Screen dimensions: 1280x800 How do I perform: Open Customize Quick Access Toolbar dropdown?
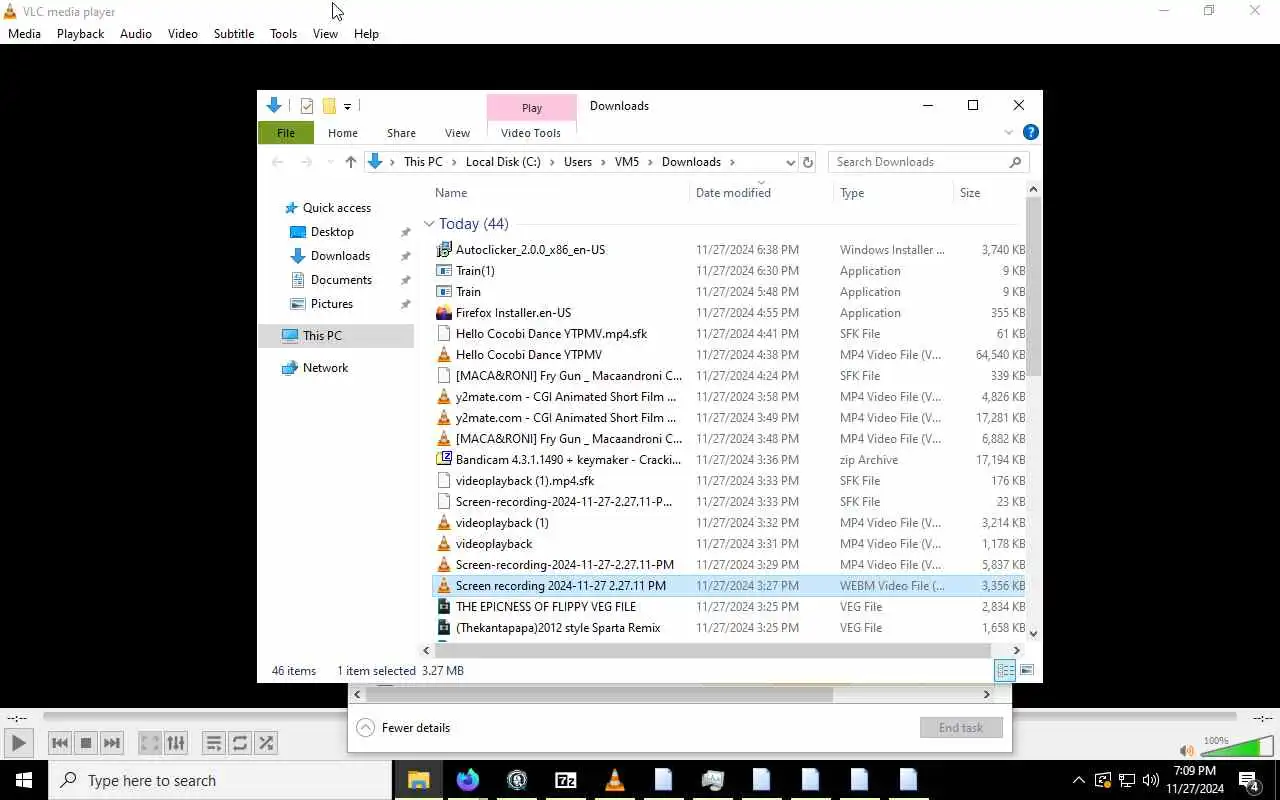(347, 106)
